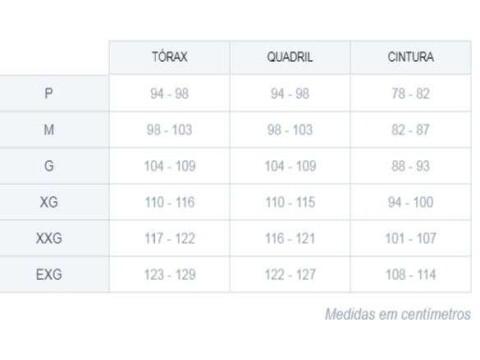Viewport: 480px width, 360px height.
Task: Click the QUADRIL column header
Action: point(290,57)
